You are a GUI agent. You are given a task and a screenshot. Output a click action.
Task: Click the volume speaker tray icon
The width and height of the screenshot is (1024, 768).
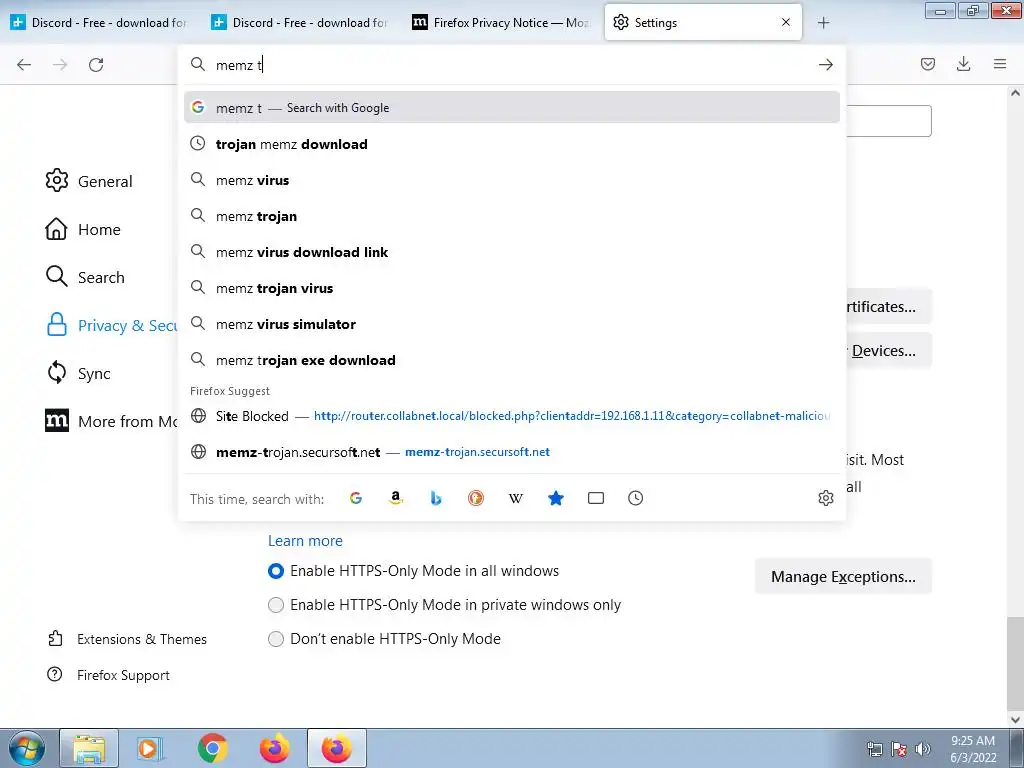click(923, 748)
